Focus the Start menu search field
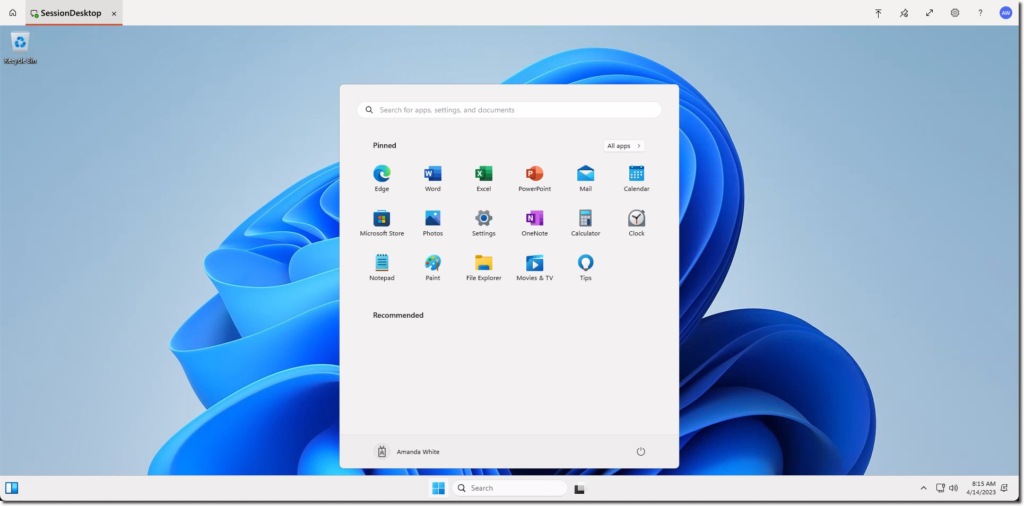 (509, 110)
